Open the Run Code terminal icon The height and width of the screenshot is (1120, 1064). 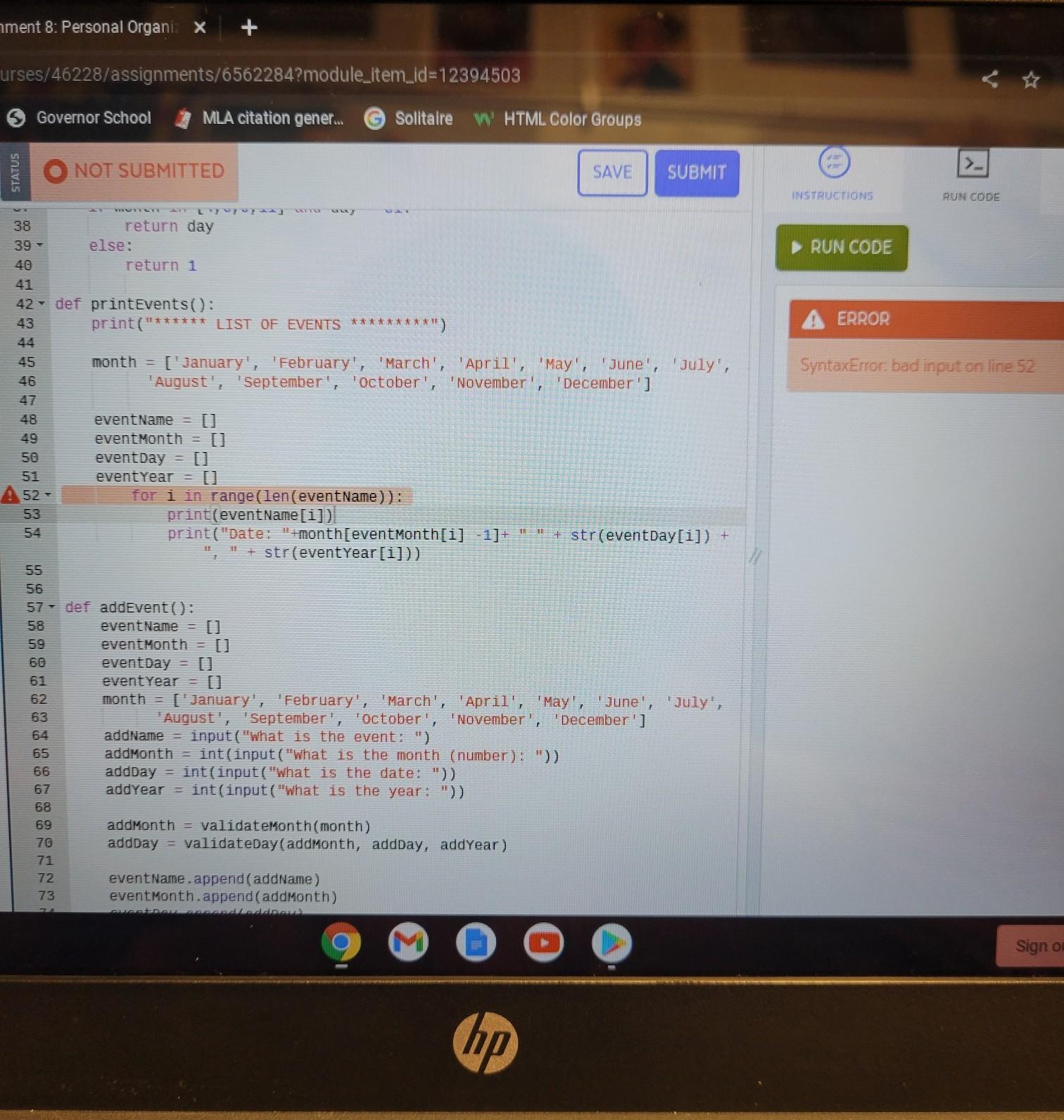click(973, 164)
